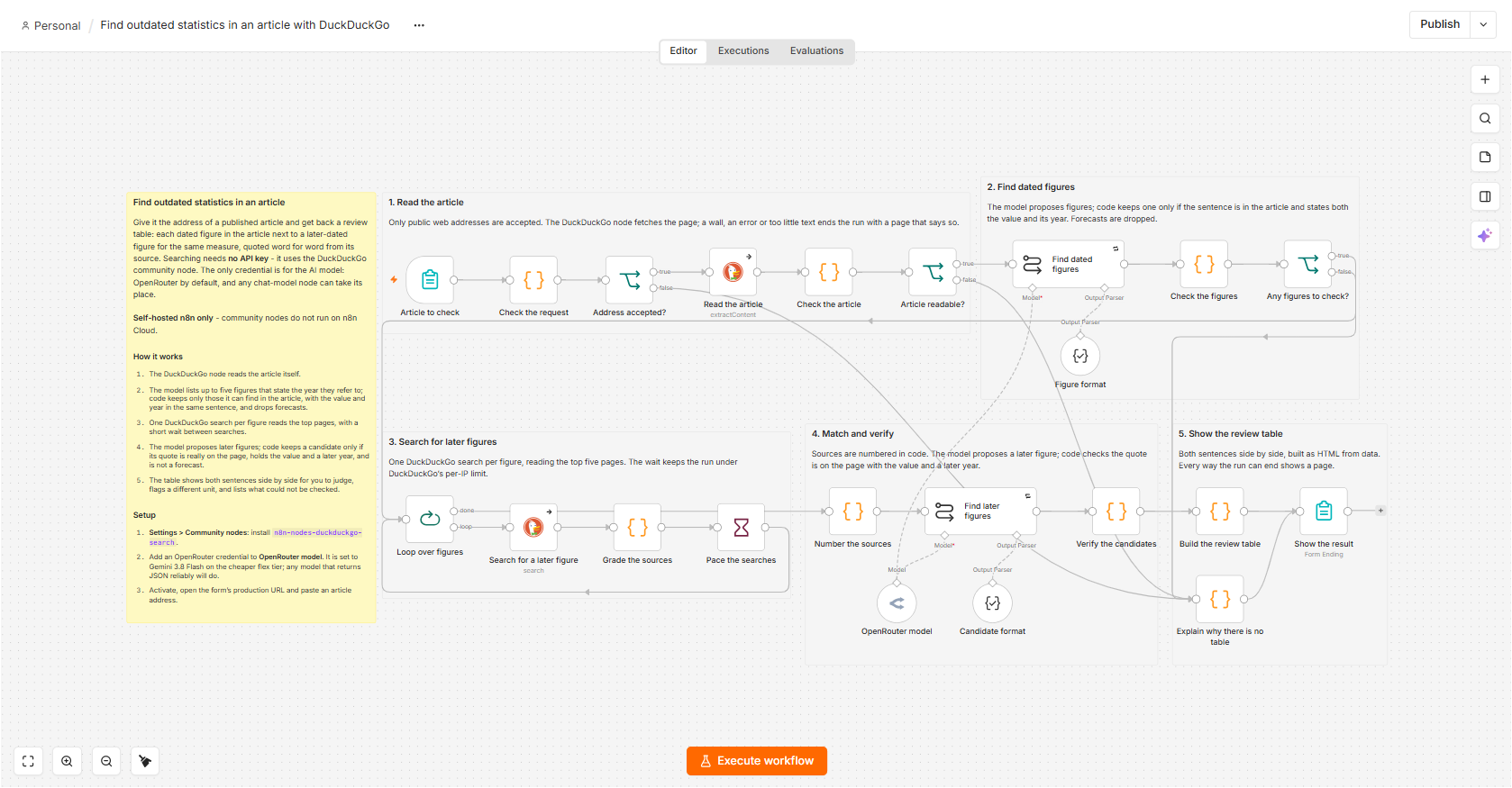Add a node with the plus button
The image size is (1512, 788).
click(x=1485, y=79)
